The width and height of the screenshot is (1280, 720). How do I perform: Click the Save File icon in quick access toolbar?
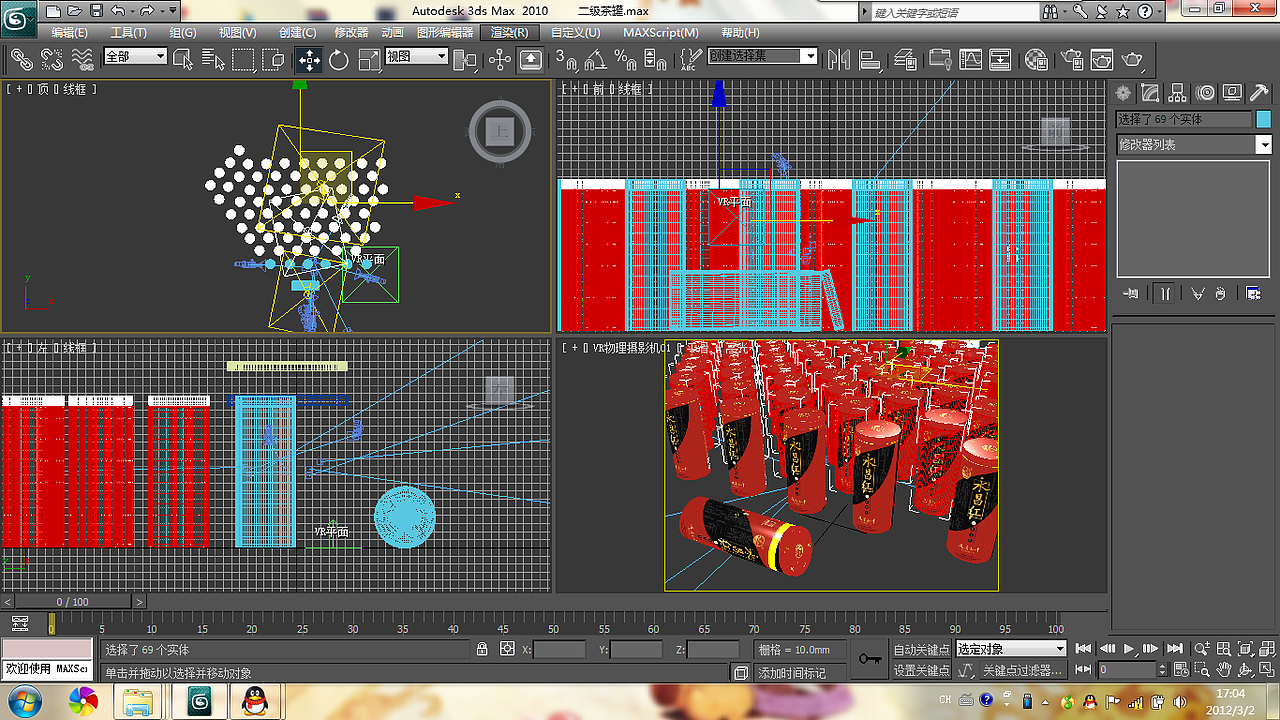[96, 11]
